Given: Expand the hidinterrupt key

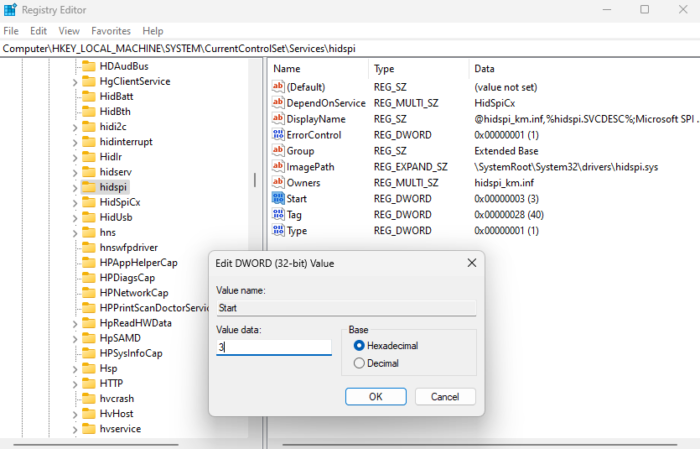Looking at the screenshot, I should pyautogui.click(x=75, y=143).
